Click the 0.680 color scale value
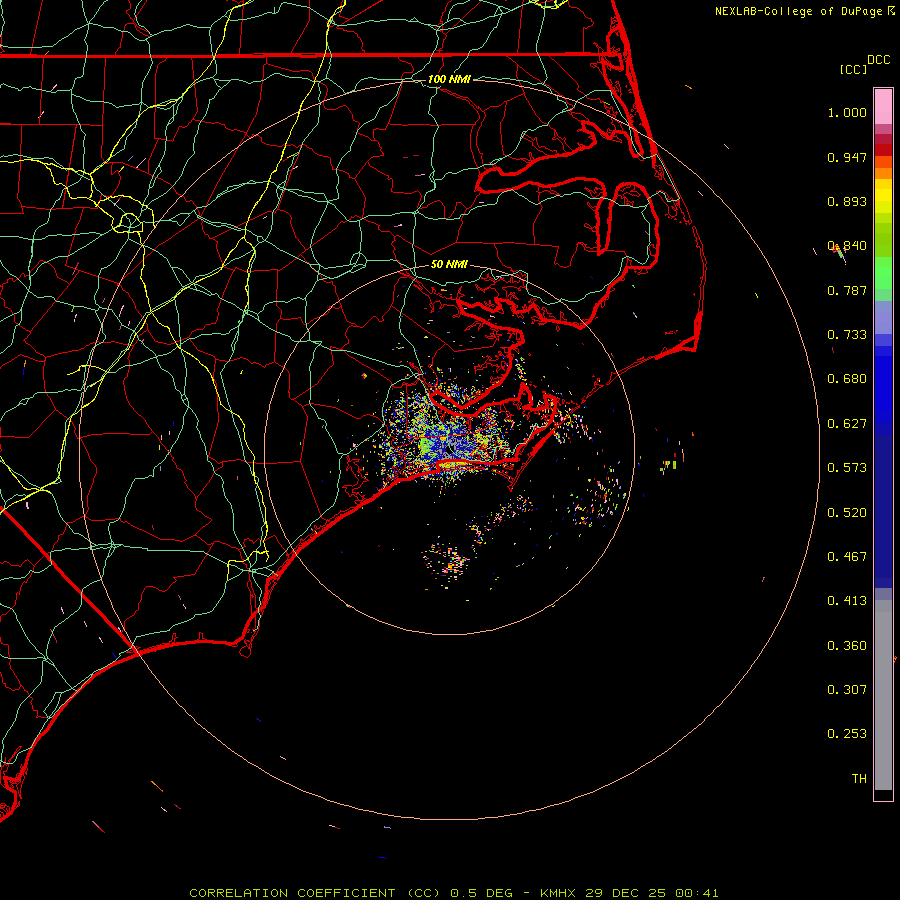This screenshot has height=900, width=900. pos(847,379)
